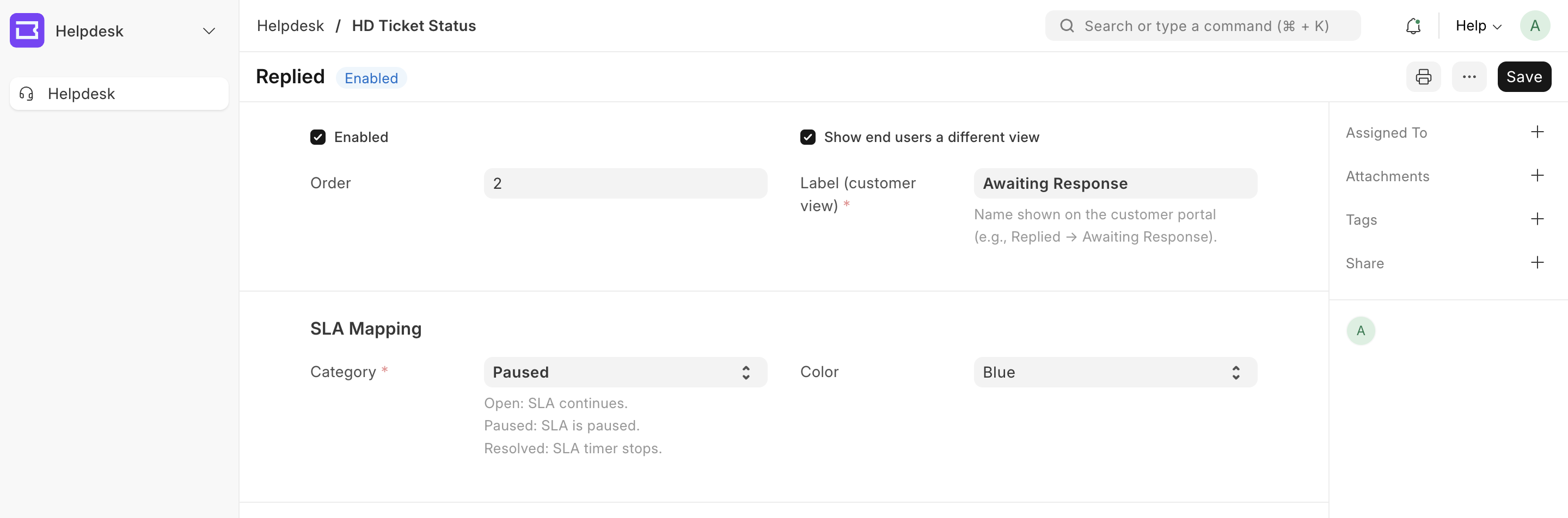Image resolution: width=1568 pixels, height=518 pixels.
Task: Click the user avatar in top bar
Action: [1535, 26]
